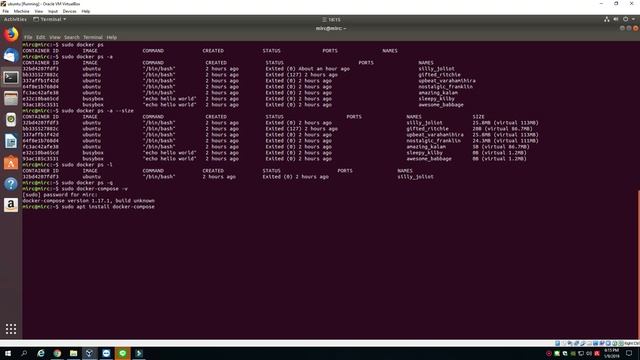Click Activities in the Ubuntu top bar
This screenshot has height=360, width=640.
click(x=15, y=19)
